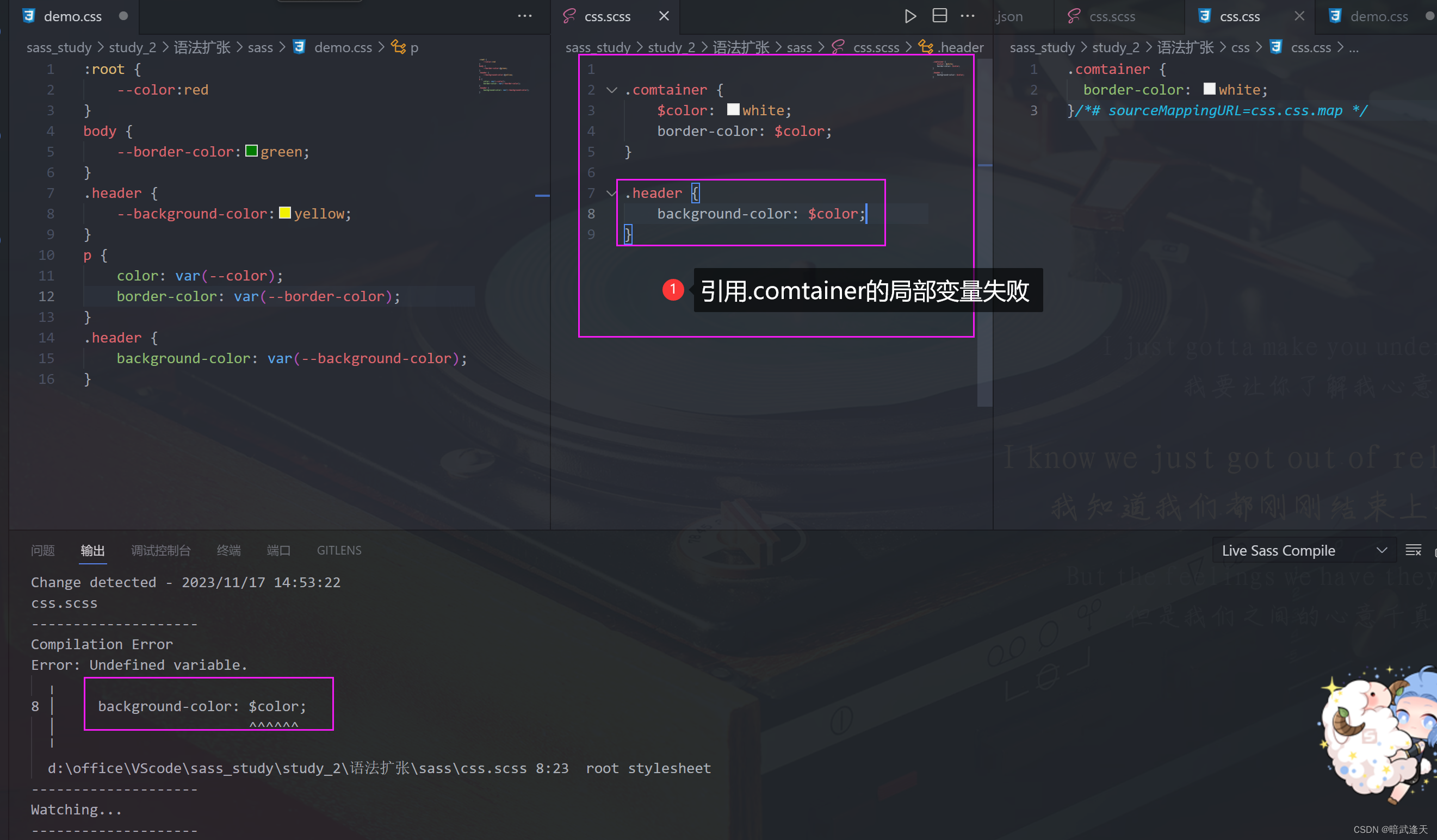Click the CSS icon on the css.css tab
This screenshot has width=1437, height=840.
1204,16
